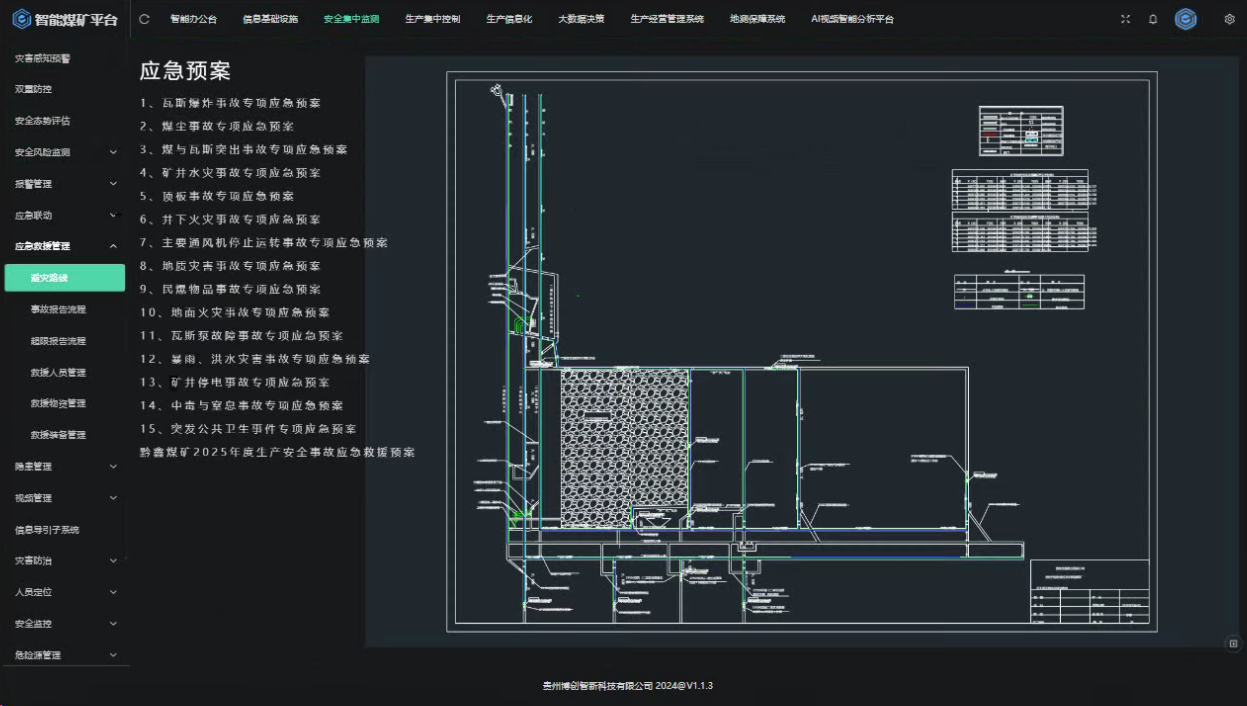Open settings with the gear icon
This screenshot has width=1247, height=706.
1229,19
